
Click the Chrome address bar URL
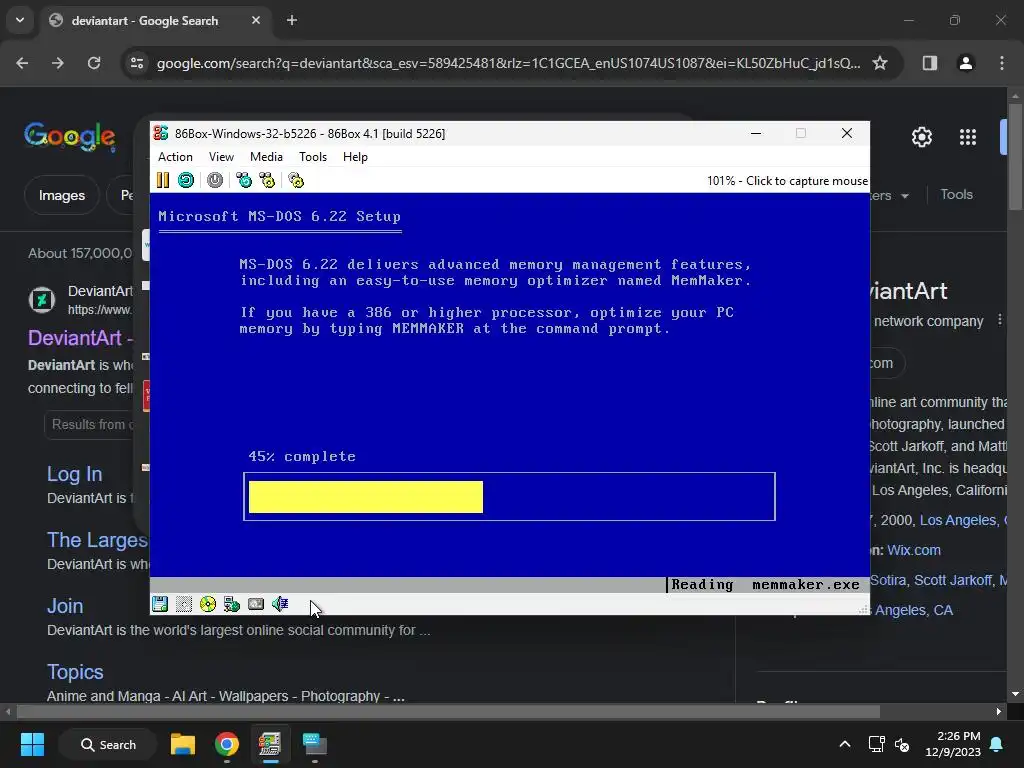click(508, 63)
